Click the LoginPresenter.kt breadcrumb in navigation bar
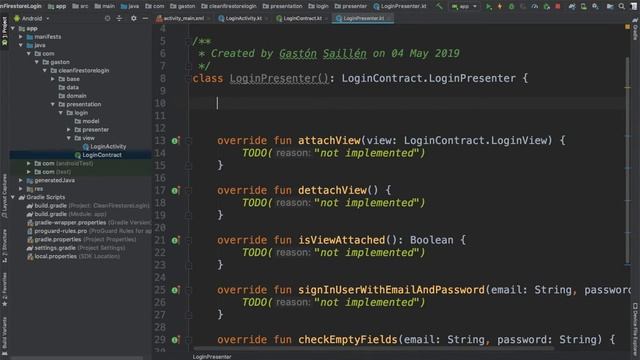640x360 pixels. click(x=400, y=6)
